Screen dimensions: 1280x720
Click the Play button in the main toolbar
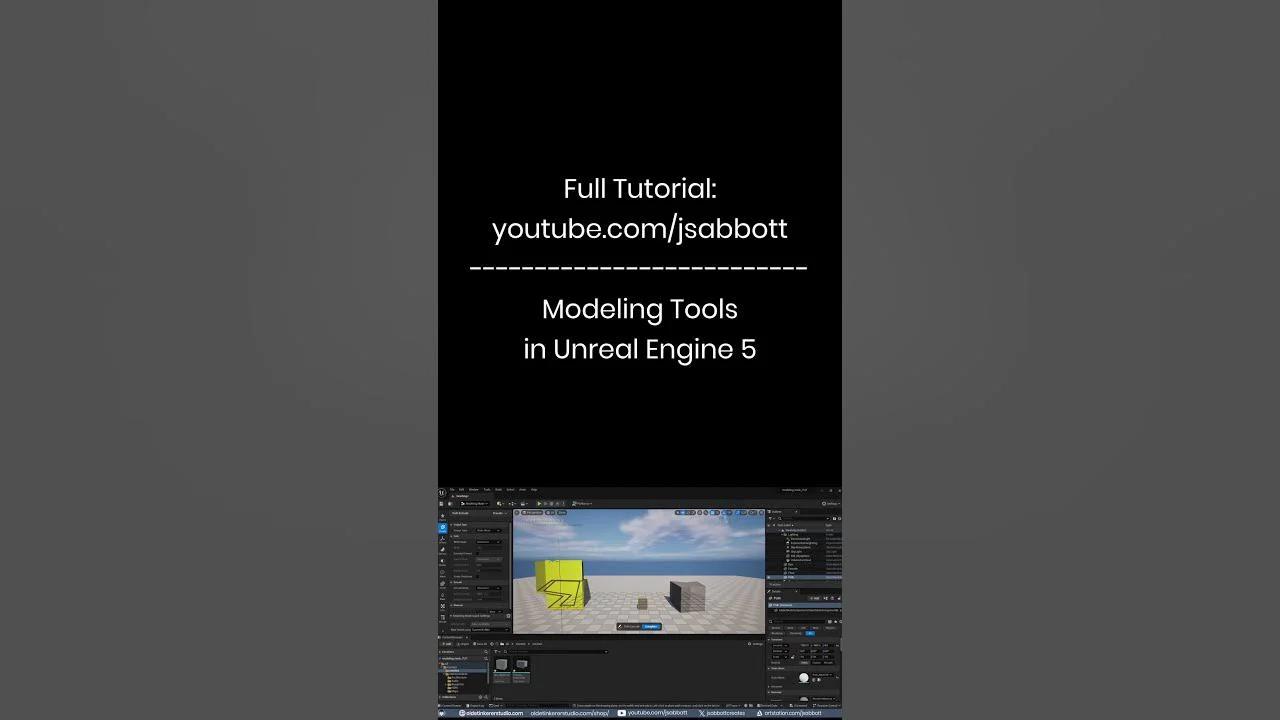[539, 503]
